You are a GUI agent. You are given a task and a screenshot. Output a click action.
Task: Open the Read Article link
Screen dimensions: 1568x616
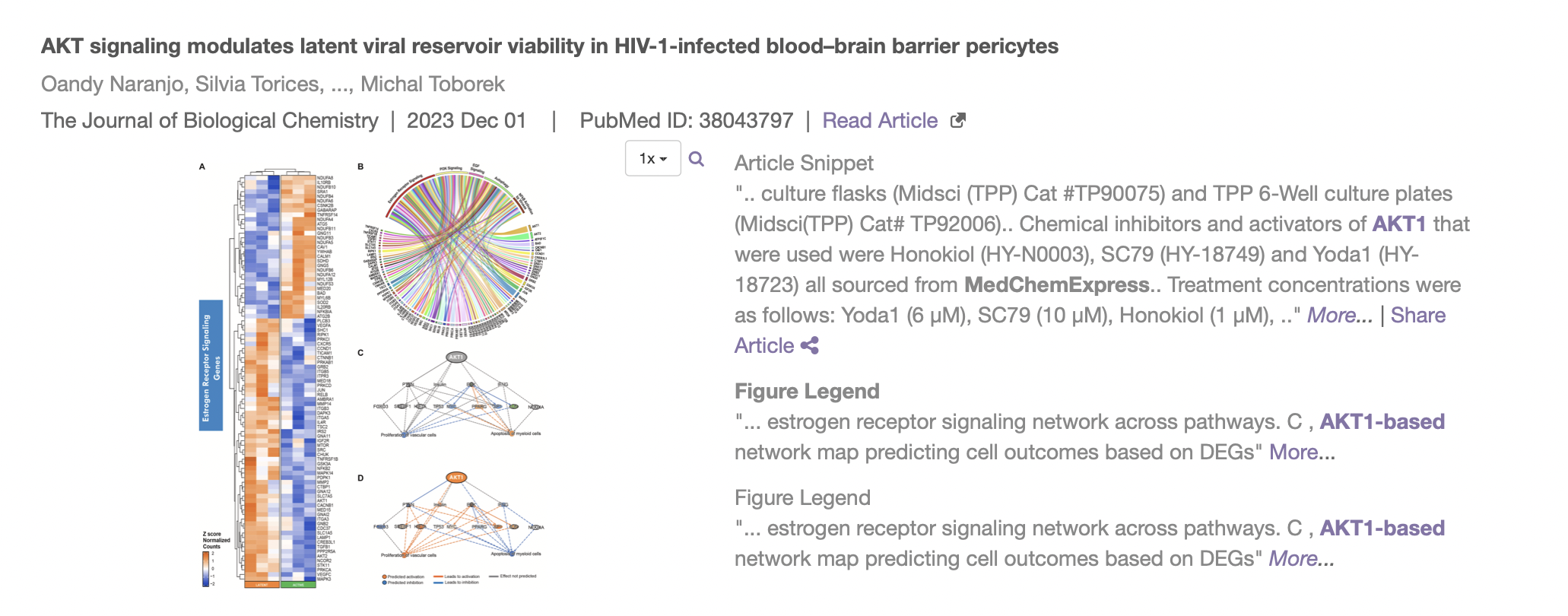tap(880, 121)
